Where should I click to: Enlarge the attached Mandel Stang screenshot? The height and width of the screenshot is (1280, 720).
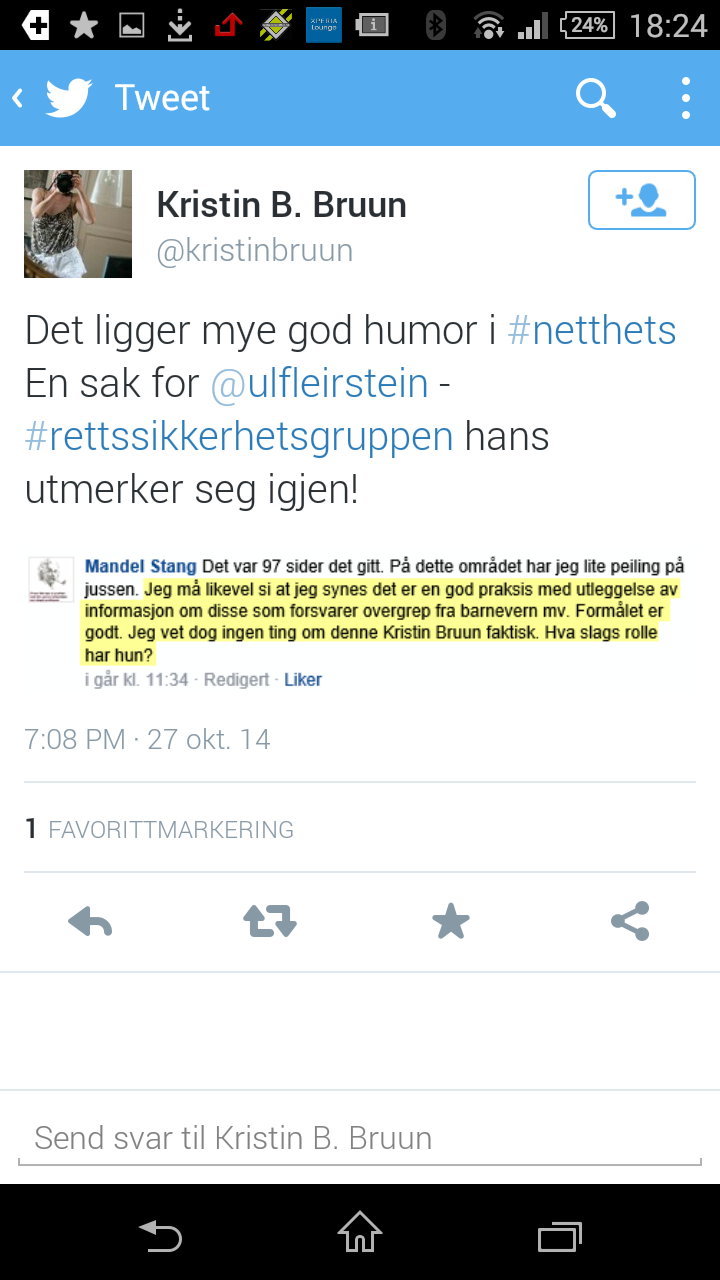point(358,622)
